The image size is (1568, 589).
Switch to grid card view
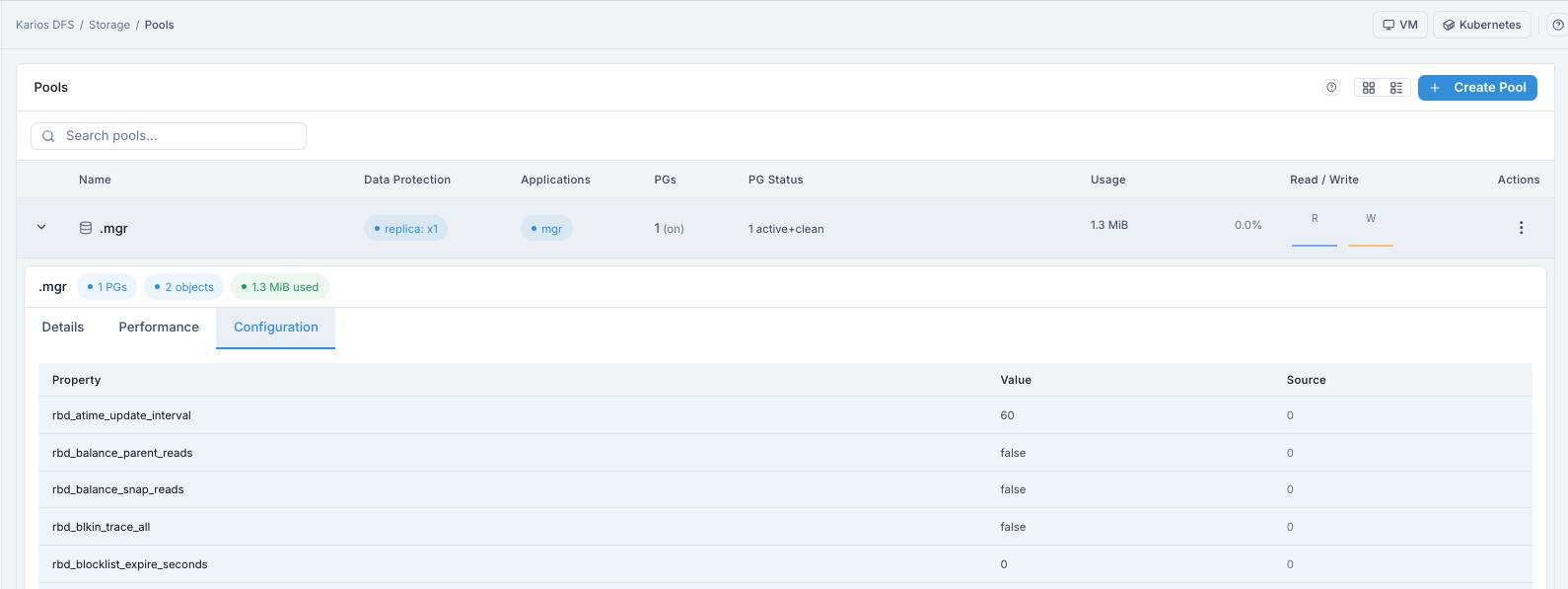[x=1369, y=88]
